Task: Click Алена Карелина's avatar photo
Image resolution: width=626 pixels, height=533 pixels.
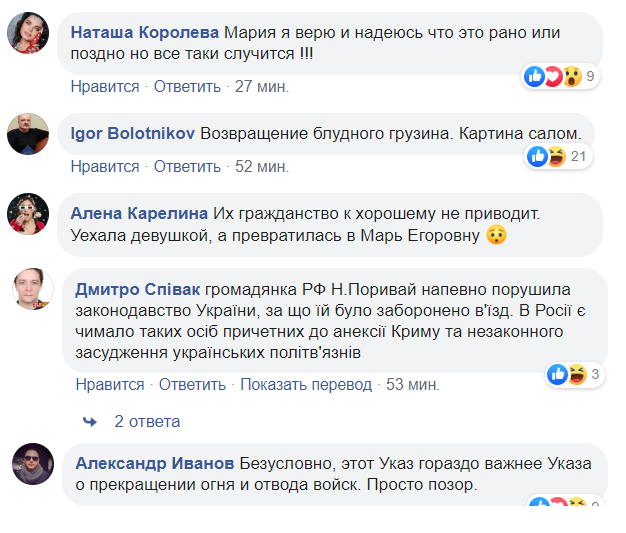Action: click(29, 214)
